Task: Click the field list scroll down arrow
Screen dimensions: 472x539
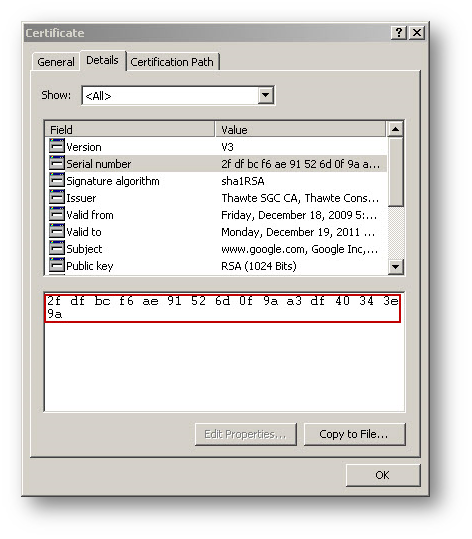Action: click(395, 266)
